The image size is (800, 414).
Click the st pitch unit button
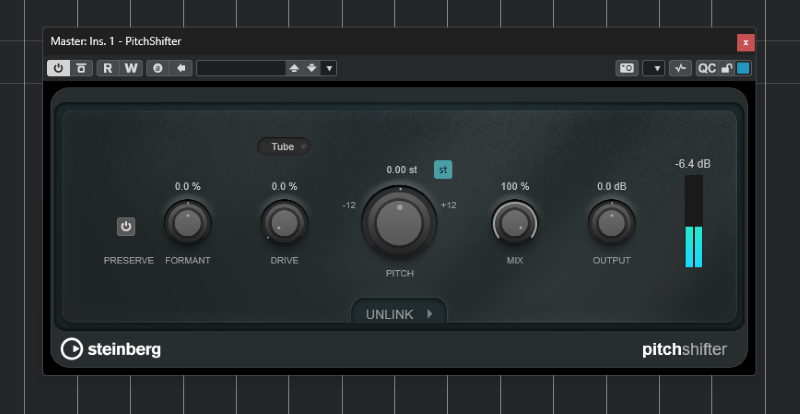pyautogui.click(x=443, y=169)
